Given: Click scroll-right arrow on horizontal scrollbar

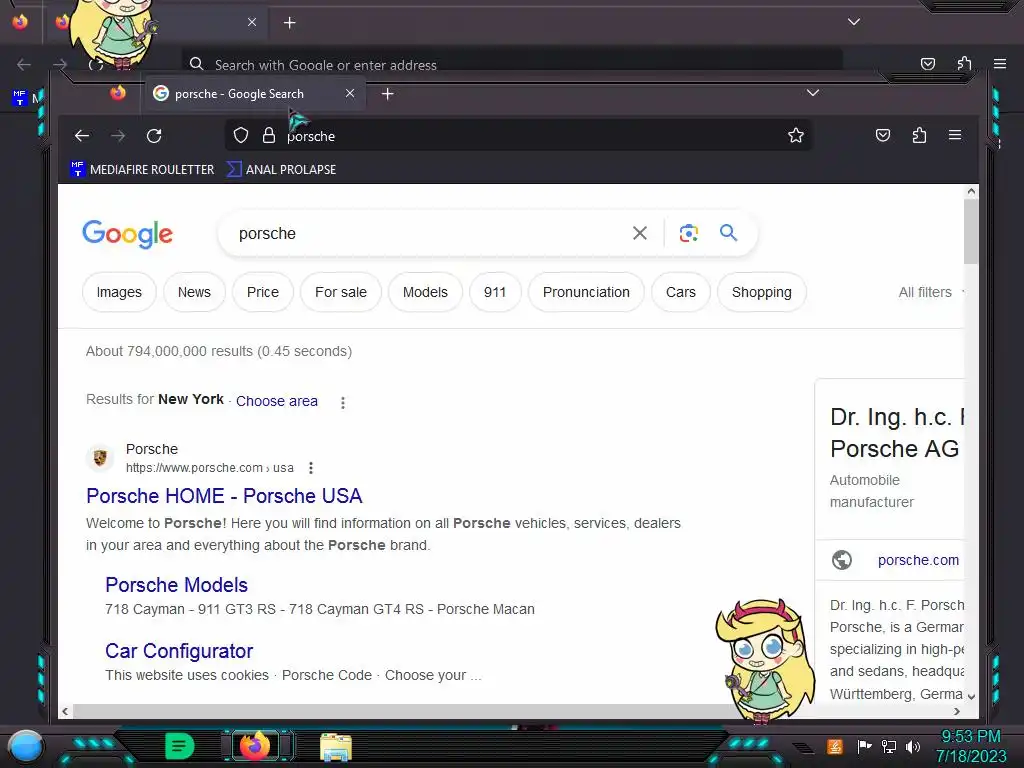Looking at the screenshot, I should coord(957,711).
